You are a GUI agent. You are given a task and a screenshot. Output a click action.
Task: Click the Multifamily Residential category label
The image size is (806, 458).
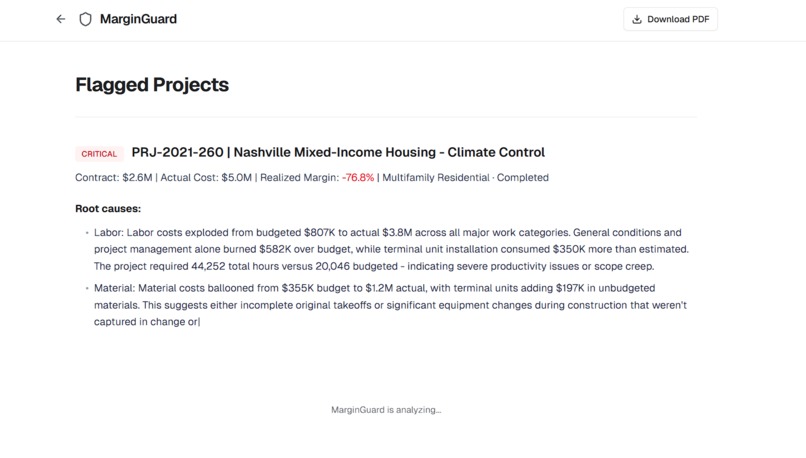pyautogui.click(x=436, y=177)
